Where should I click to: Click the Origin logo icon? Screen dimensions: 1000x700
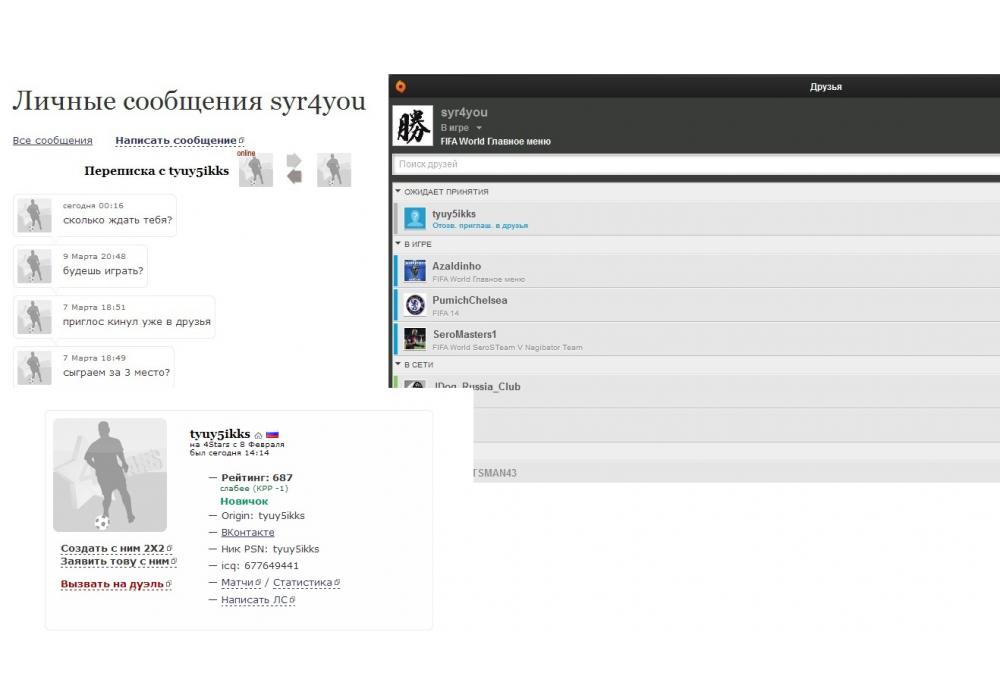401,86
